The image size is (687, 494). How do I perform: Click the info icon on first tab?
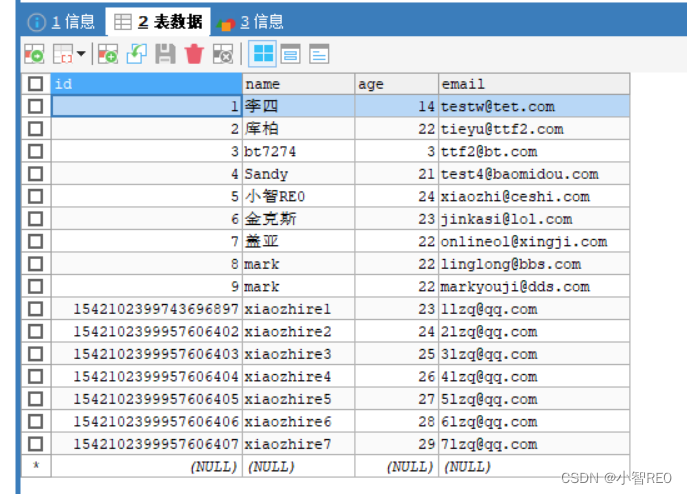coord(37,22)
